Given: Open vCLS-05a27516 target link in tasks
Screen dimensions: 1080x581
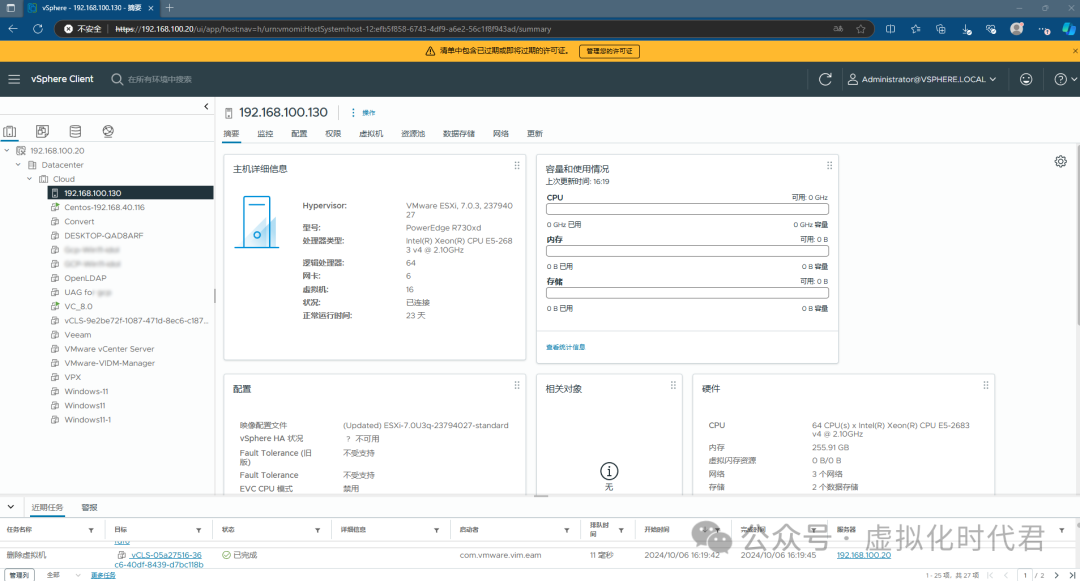Looking at the screenshot, I should pos(159,560).
